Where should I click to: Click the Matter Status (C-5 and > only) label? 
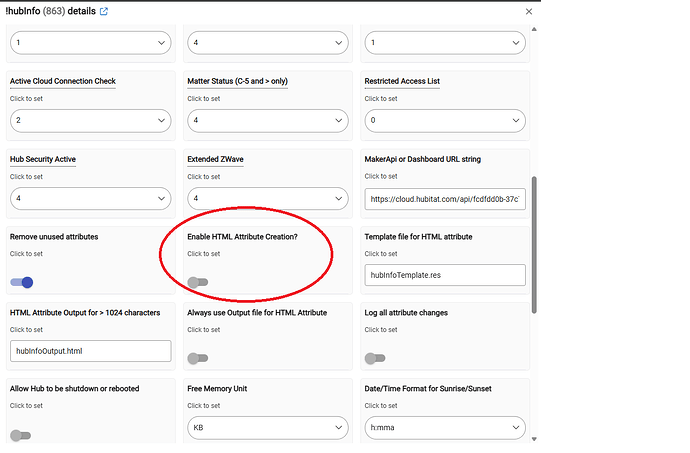coord(238,81)
